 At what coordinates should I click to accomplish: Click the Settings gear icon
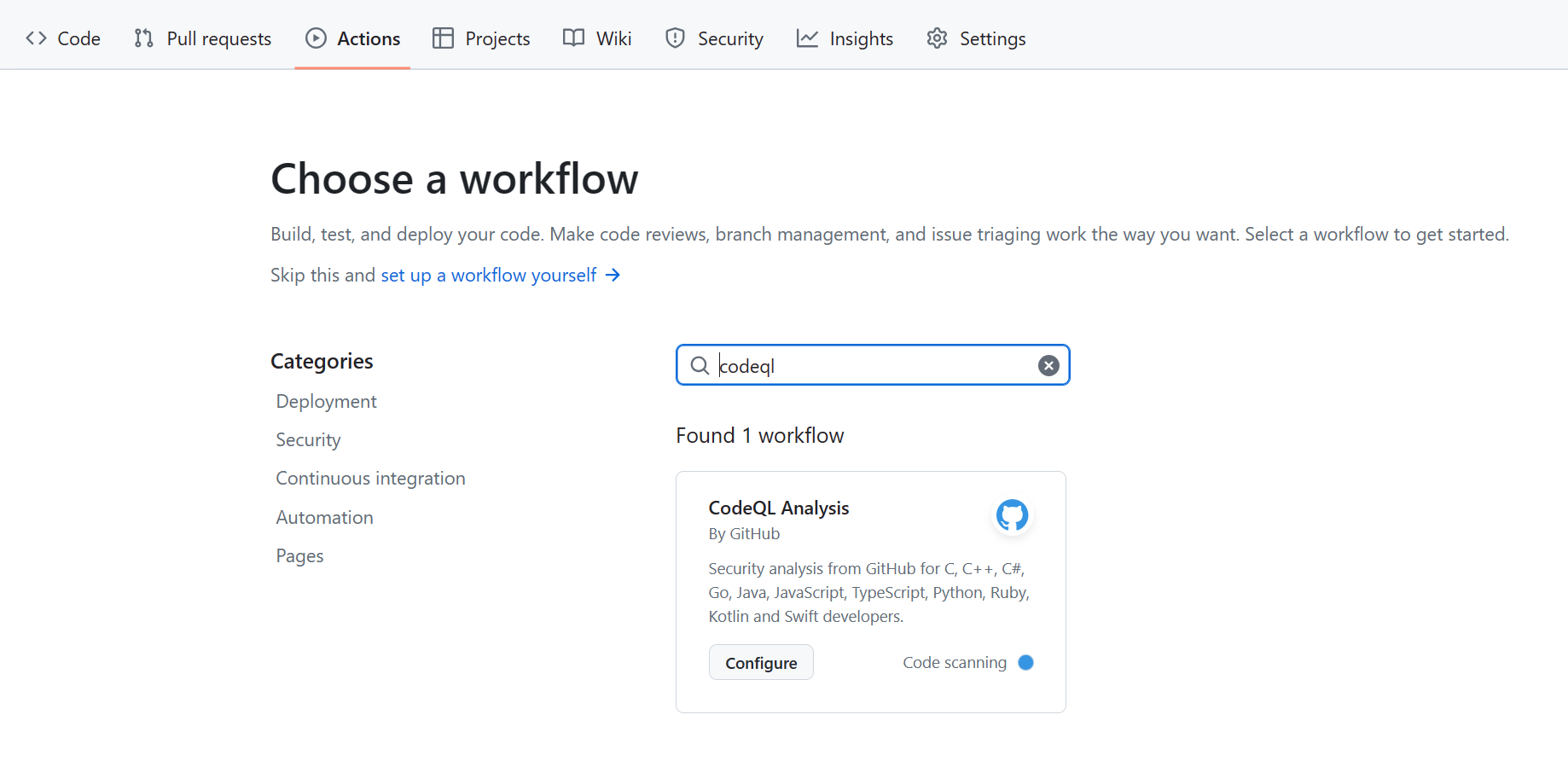(937, 38)
